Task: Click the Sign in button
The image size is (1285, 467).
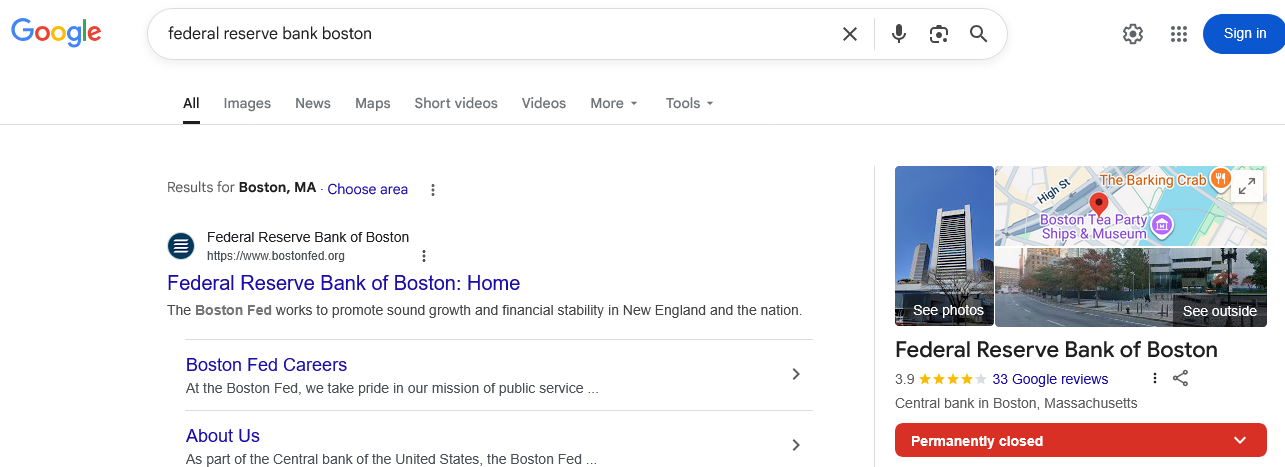Action: coord(1244,34)
